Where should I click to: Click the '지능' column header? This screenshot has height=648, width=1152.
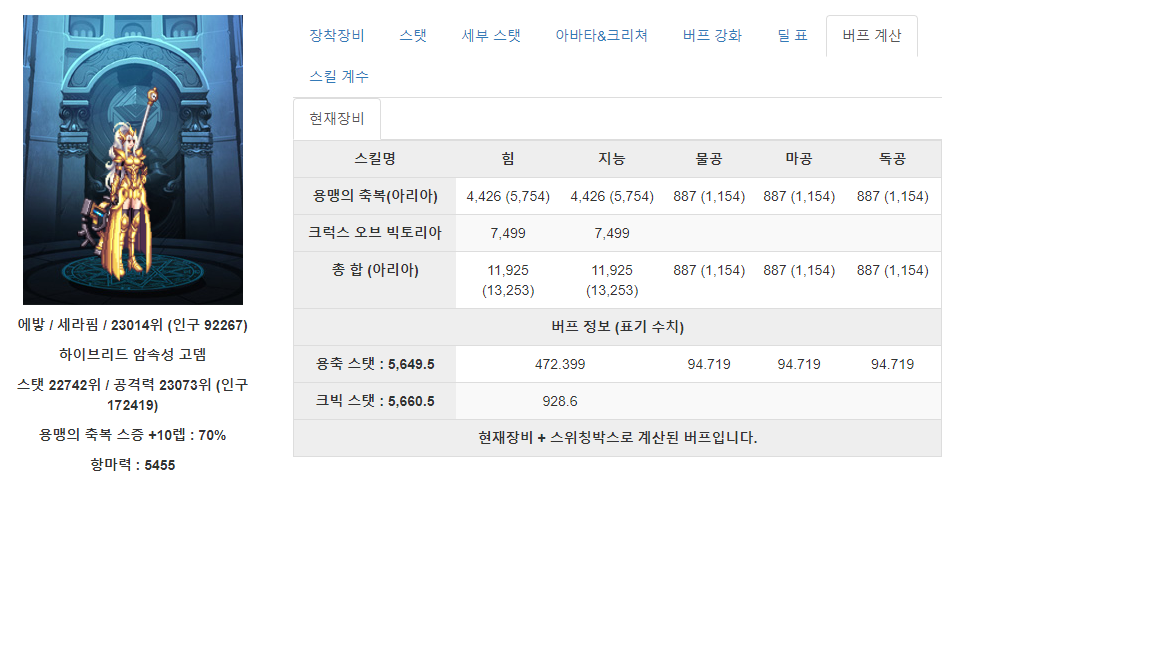[612, 159]
